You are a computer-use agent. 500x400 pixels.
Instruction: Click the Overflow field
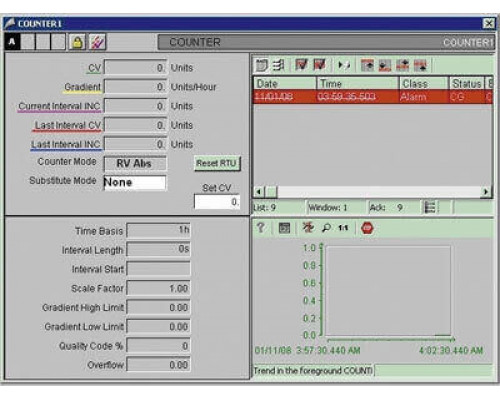[159, 365]
